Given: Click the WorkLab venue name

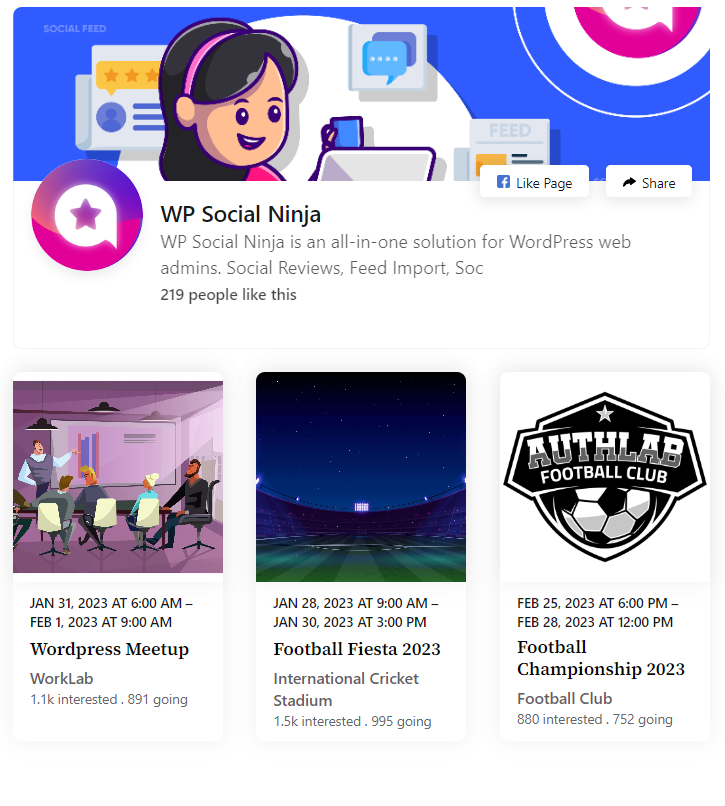Looking at the screenshot, I should tap(62, 679).
